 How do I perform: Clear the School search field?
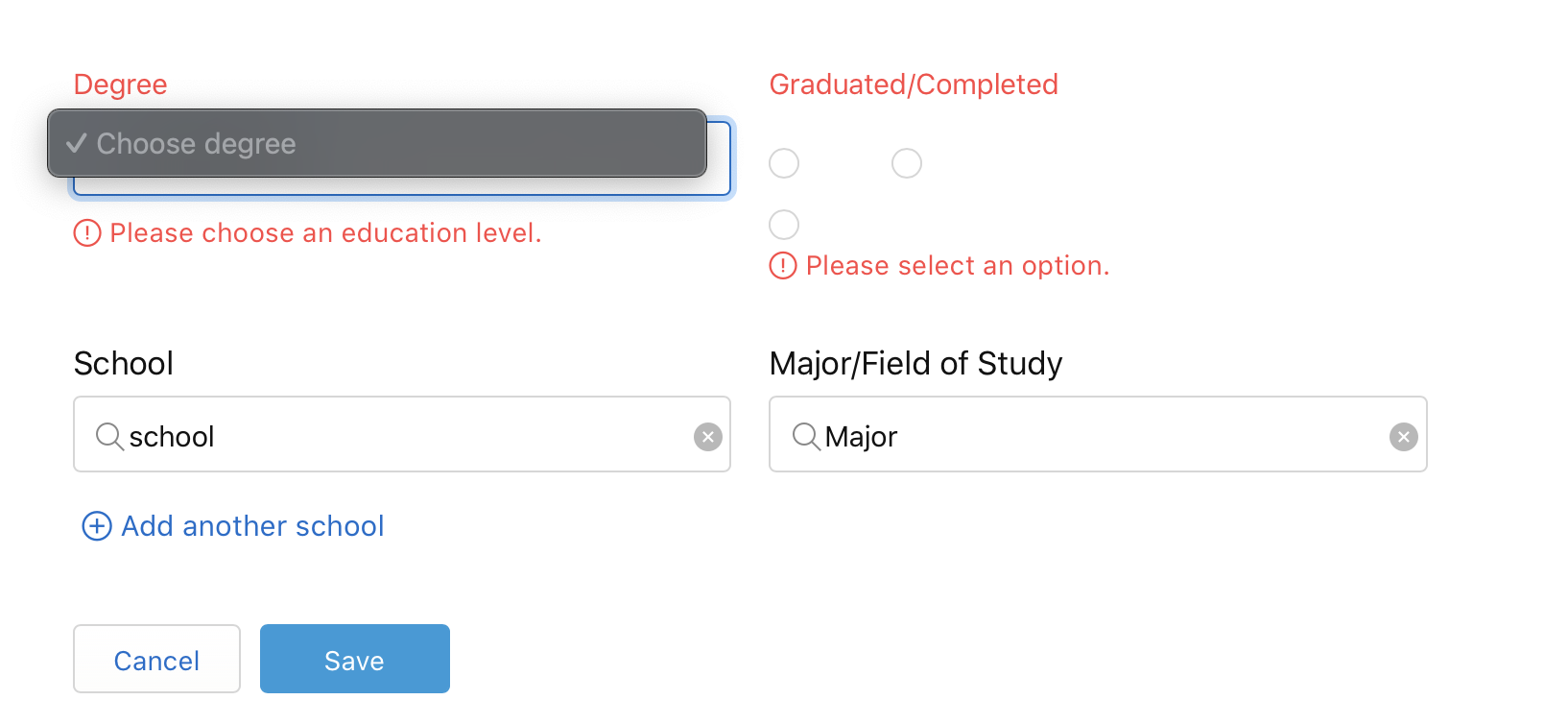click(708, 437)
